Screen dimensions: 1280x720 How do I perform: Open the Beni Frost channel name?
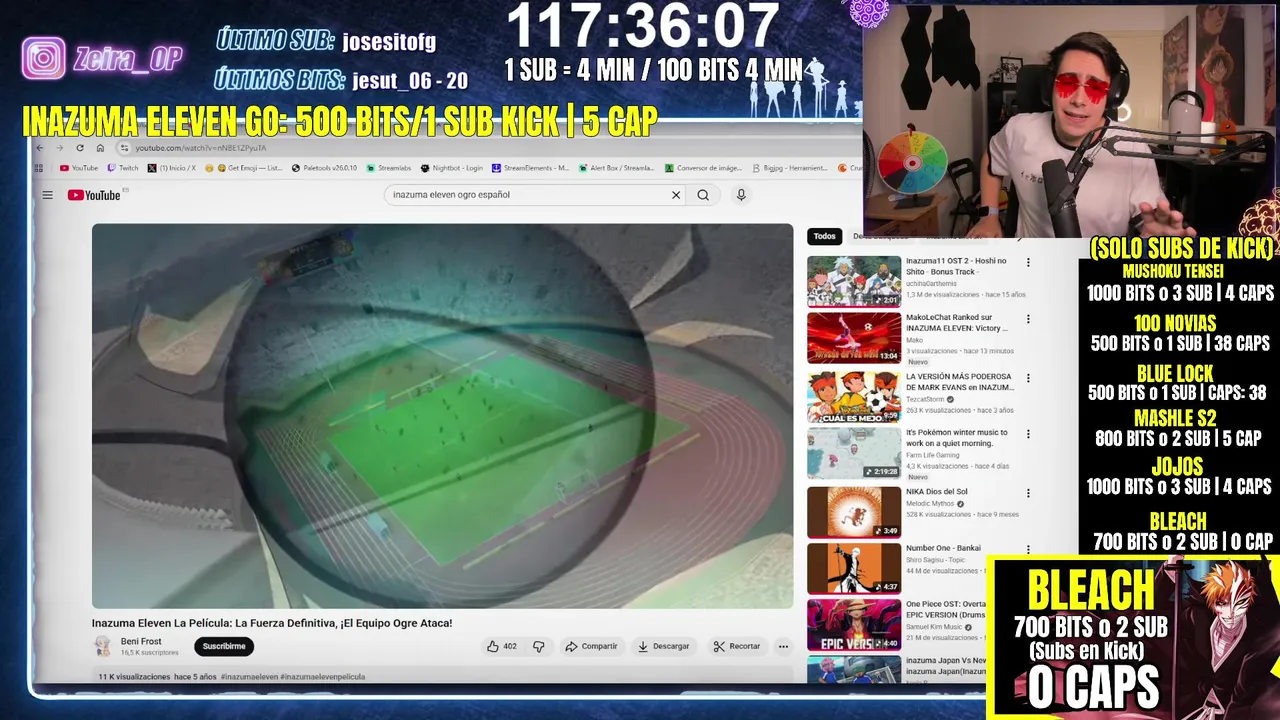coord(141,641)
